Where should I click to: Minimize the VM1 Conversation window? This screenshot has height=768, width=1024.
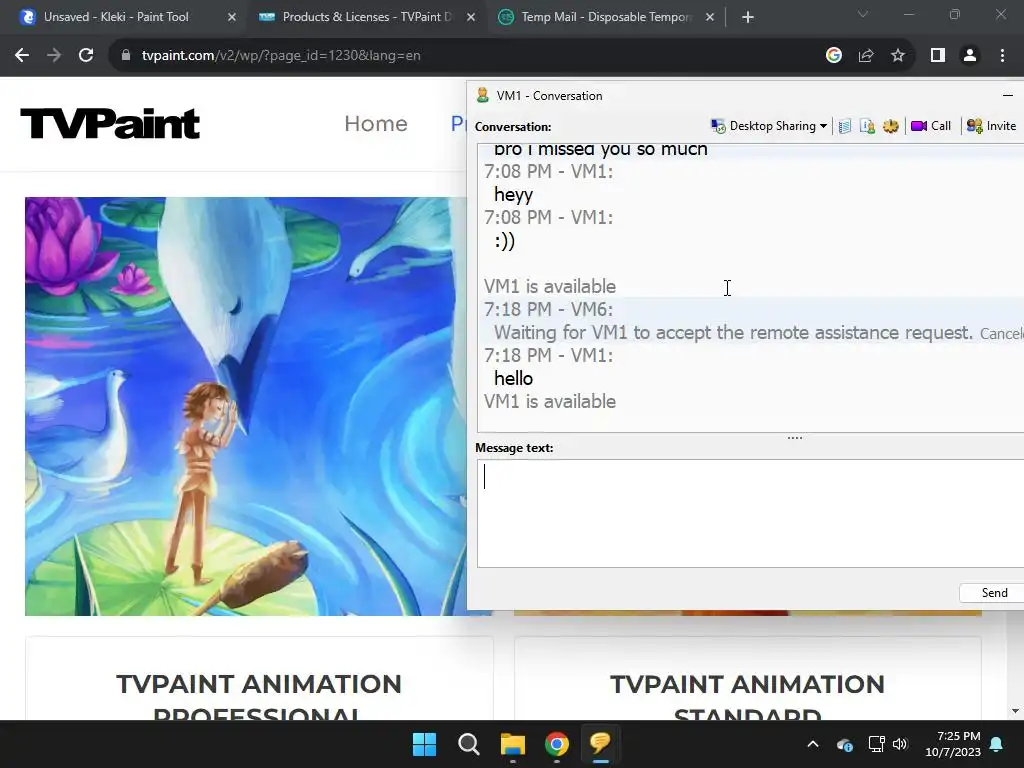pos(1008,95)
